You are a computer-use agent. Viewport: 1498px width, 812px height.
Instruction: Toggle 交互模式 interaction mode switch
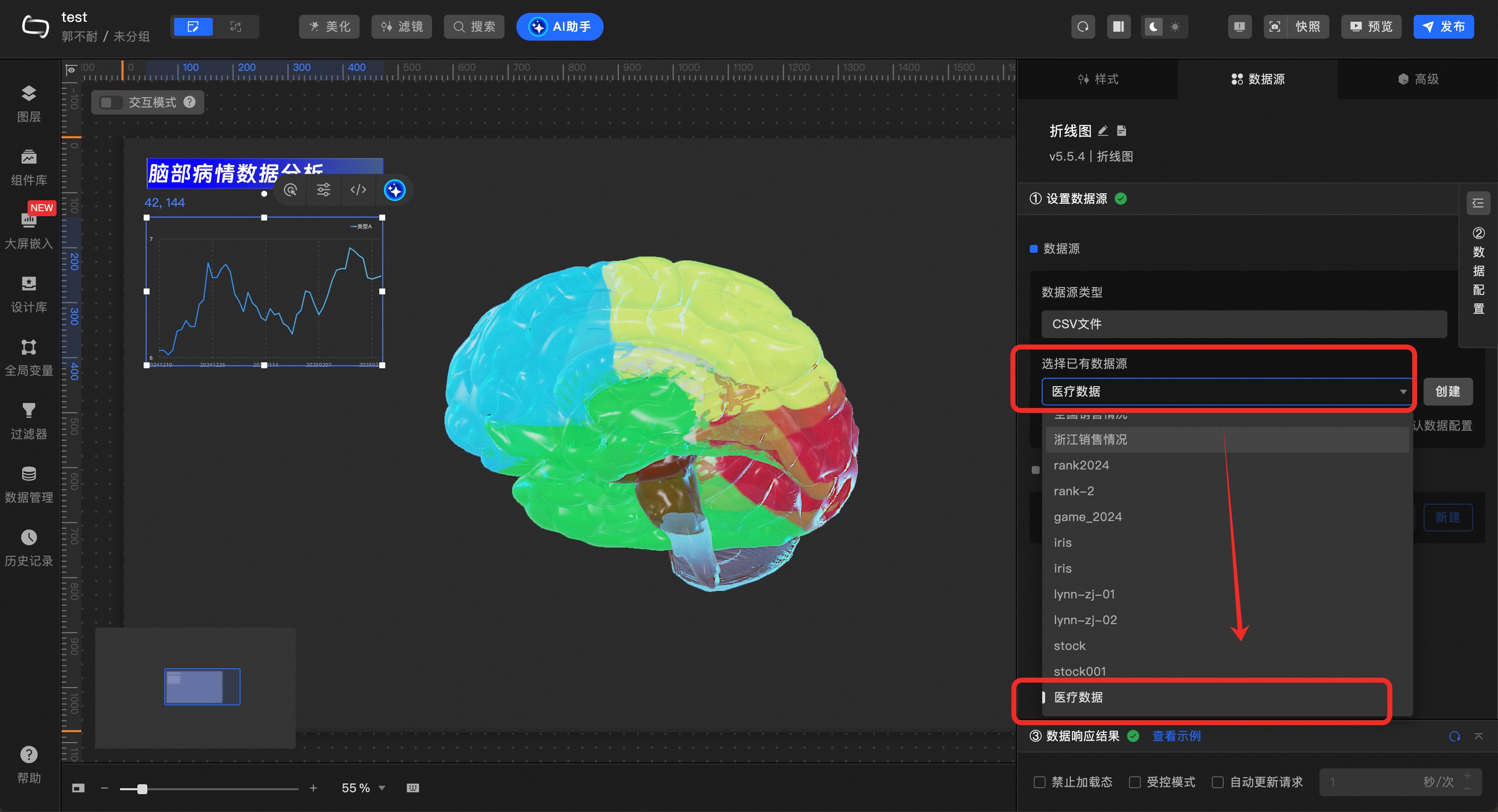point(111,102)
